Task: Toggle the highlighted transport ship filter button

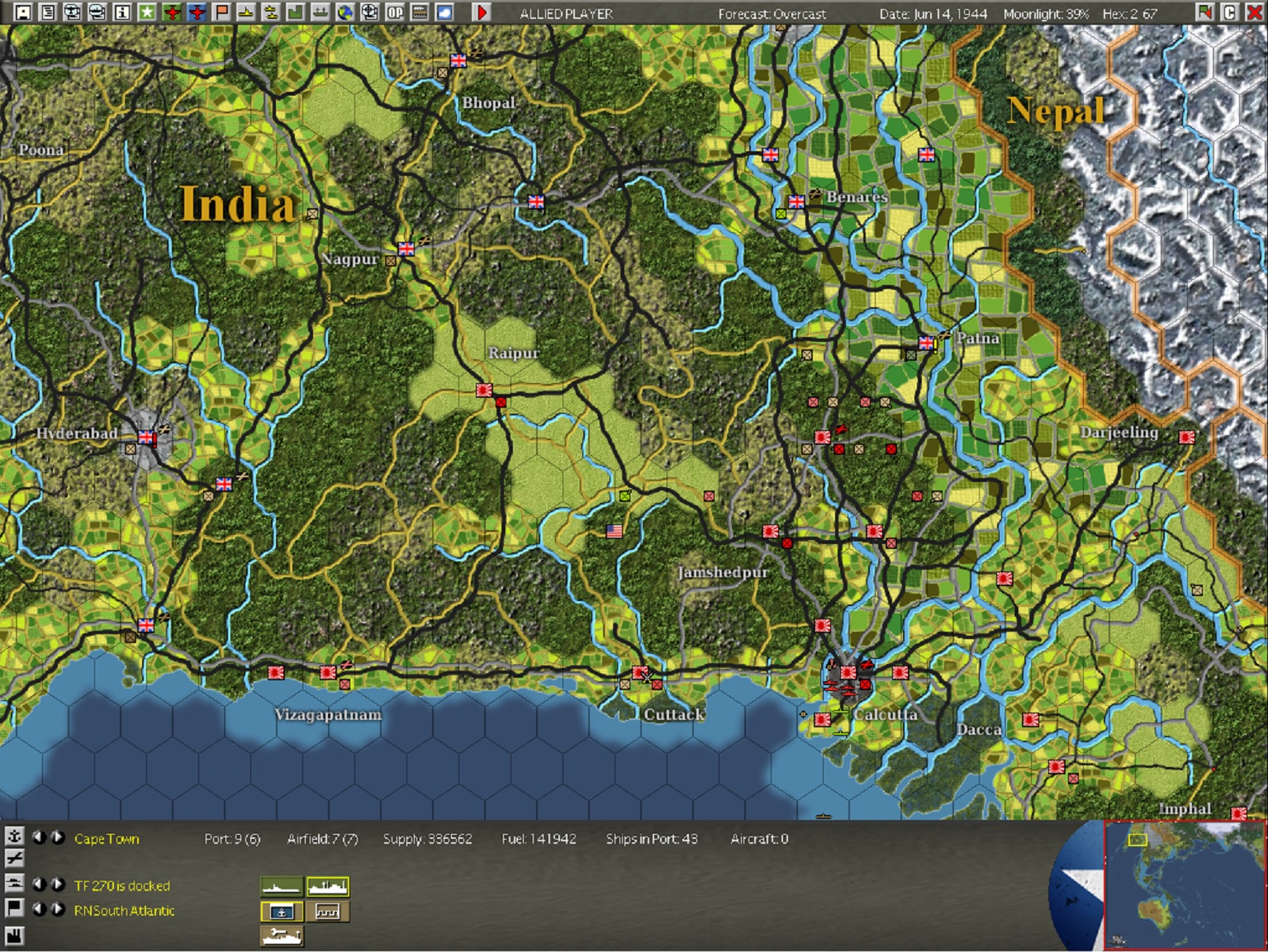Action: [328, 887]
